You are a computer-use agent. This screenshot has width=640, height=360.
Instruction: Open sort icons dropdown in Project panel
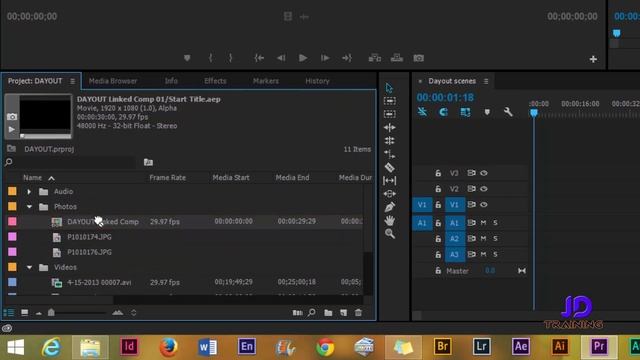tap(133, 313)
